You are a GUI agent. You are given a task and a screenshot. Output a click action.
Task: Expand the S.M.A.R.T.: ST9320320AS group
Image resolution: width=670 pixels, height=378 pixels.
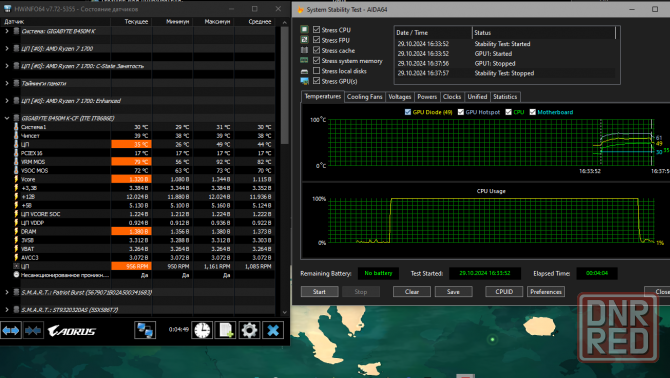(x=7, y=310)
